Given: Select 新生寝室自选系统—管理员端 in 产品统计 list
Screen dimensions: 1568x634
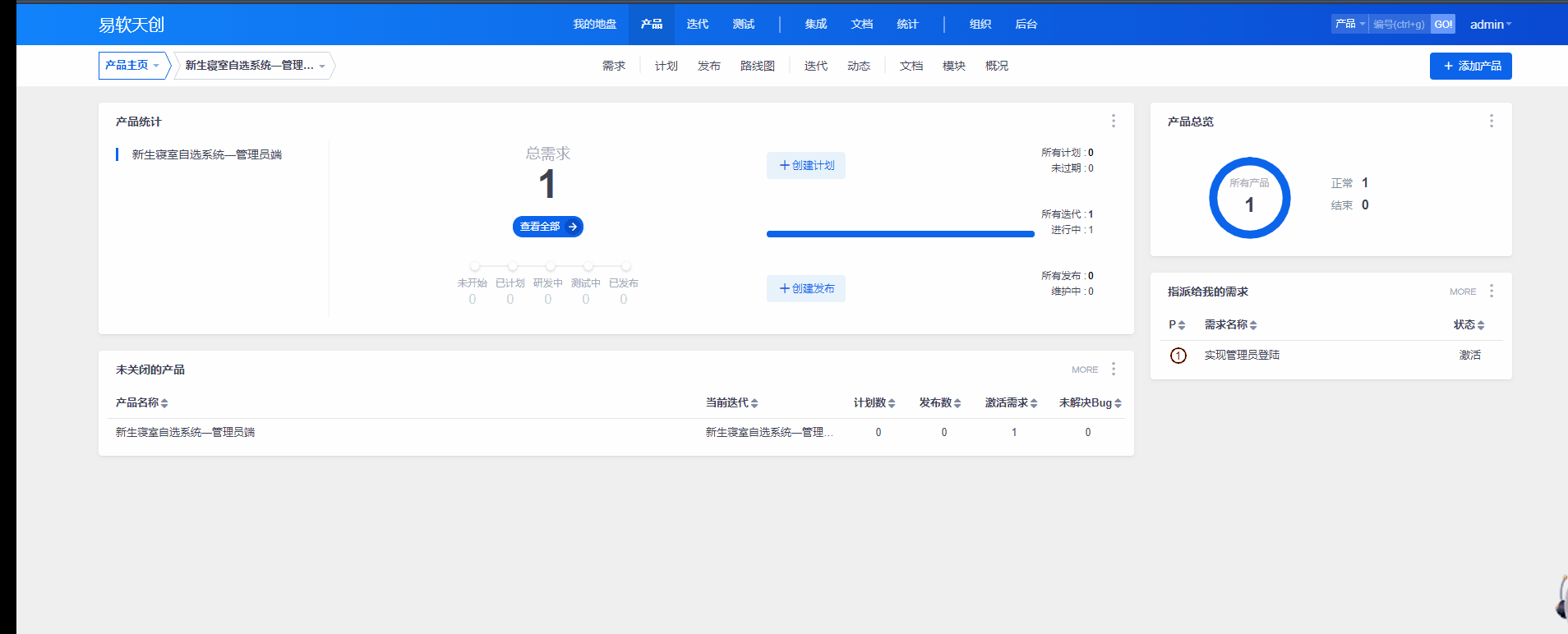Looking at the screenshot, I should pos(207,154).
